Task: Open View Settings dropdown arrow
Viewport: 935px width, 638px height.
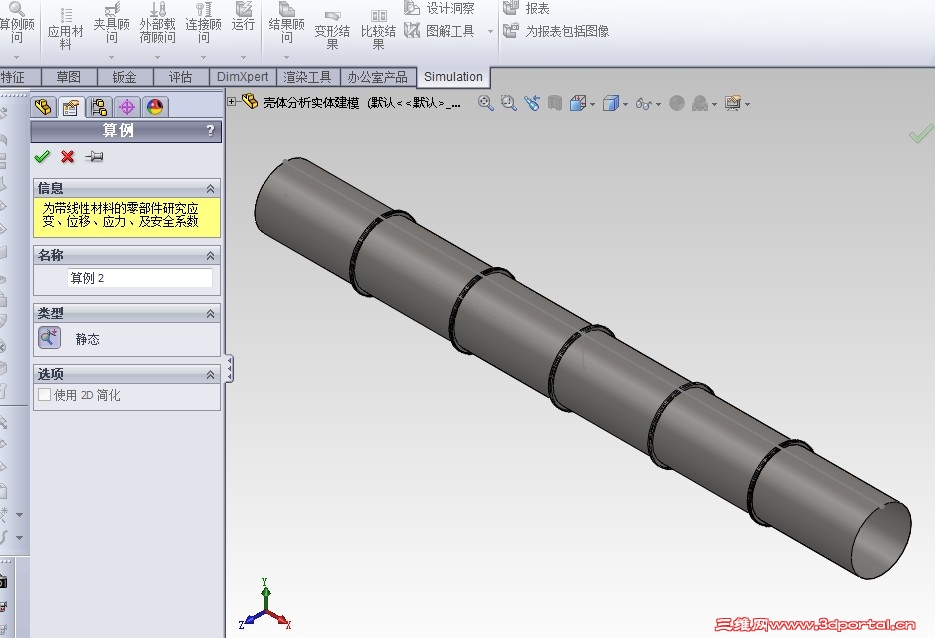Action: (x=747, y=104)
